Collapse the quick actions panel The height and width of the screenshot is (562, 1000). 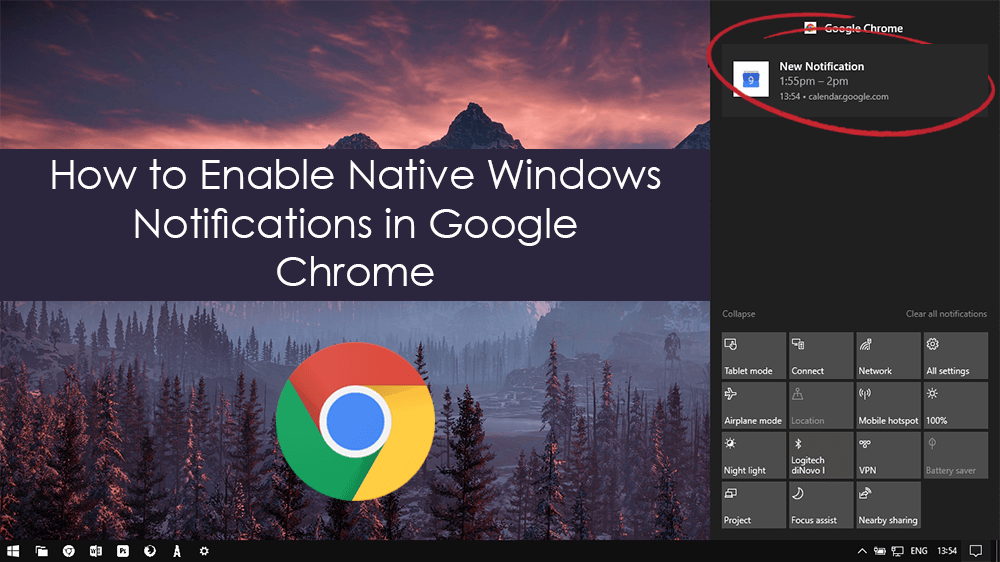click(x=739, y=314)
